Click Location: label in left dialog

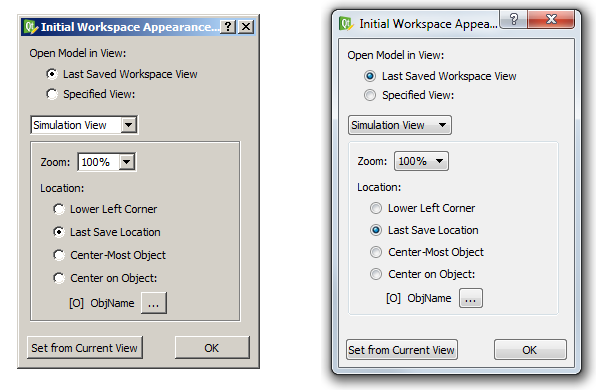point(62,188)
